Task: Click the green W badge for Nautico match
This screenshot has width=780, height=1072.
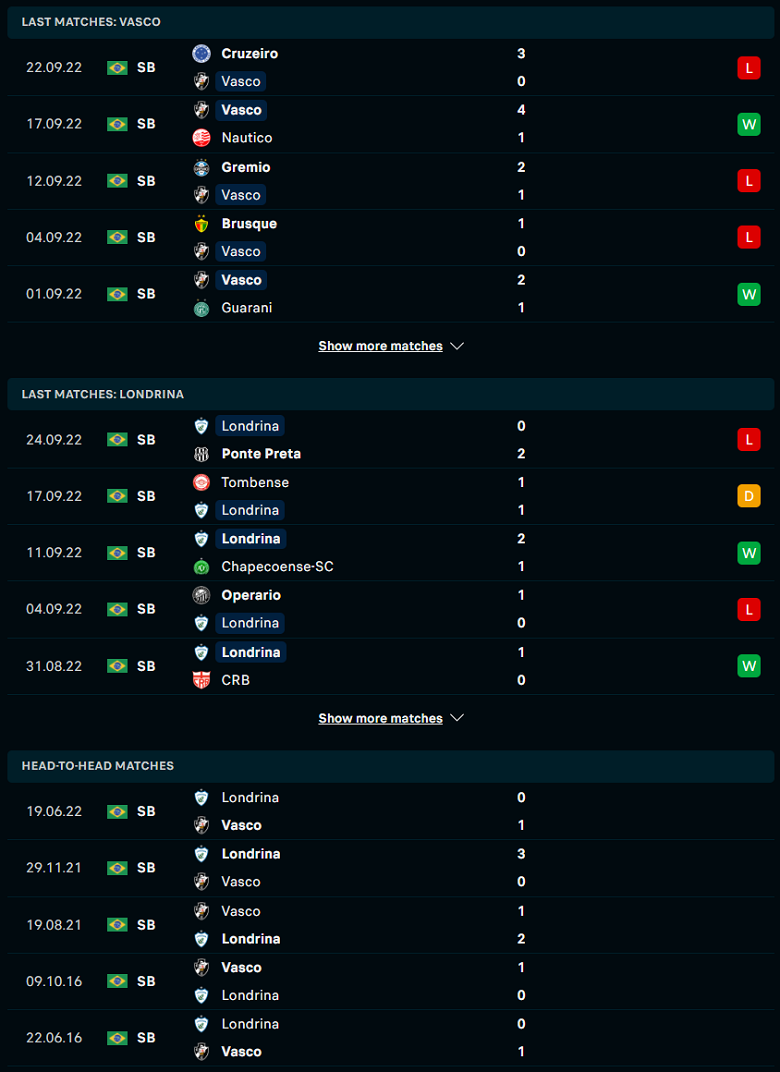Action: click(x=749, y=124)
